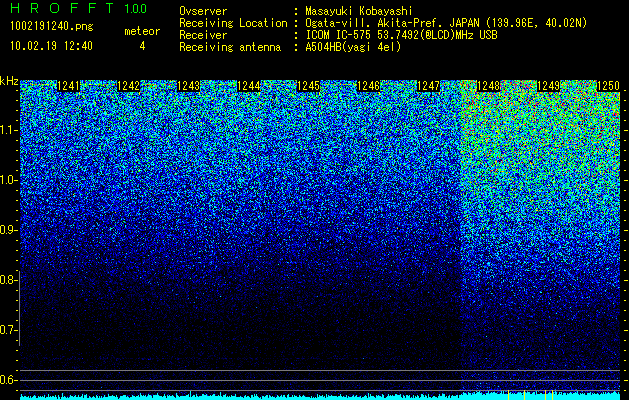The height and width of the screenshot is (400, 629).
Task: Click the meteor count value 4
Action: click(x=142, y=46)
